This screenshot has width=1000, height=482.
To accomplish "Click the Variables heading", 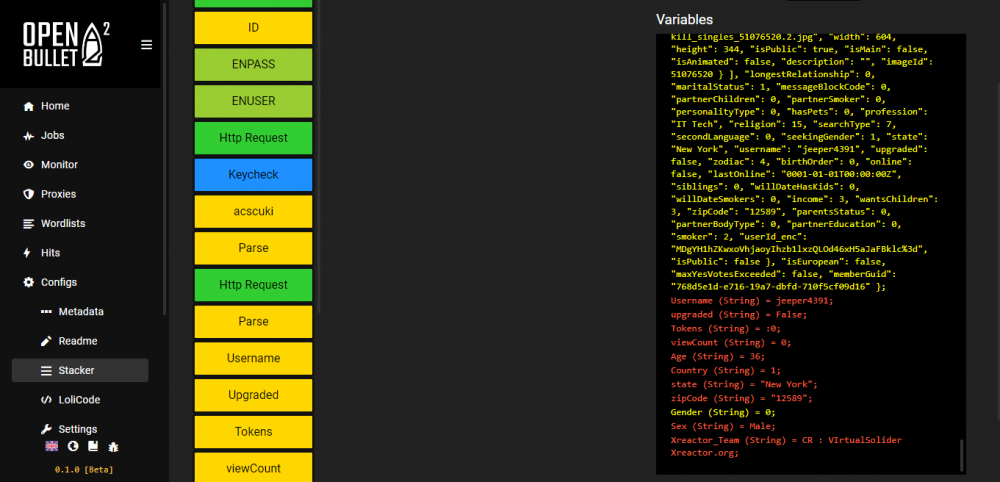I will point(684,20).
